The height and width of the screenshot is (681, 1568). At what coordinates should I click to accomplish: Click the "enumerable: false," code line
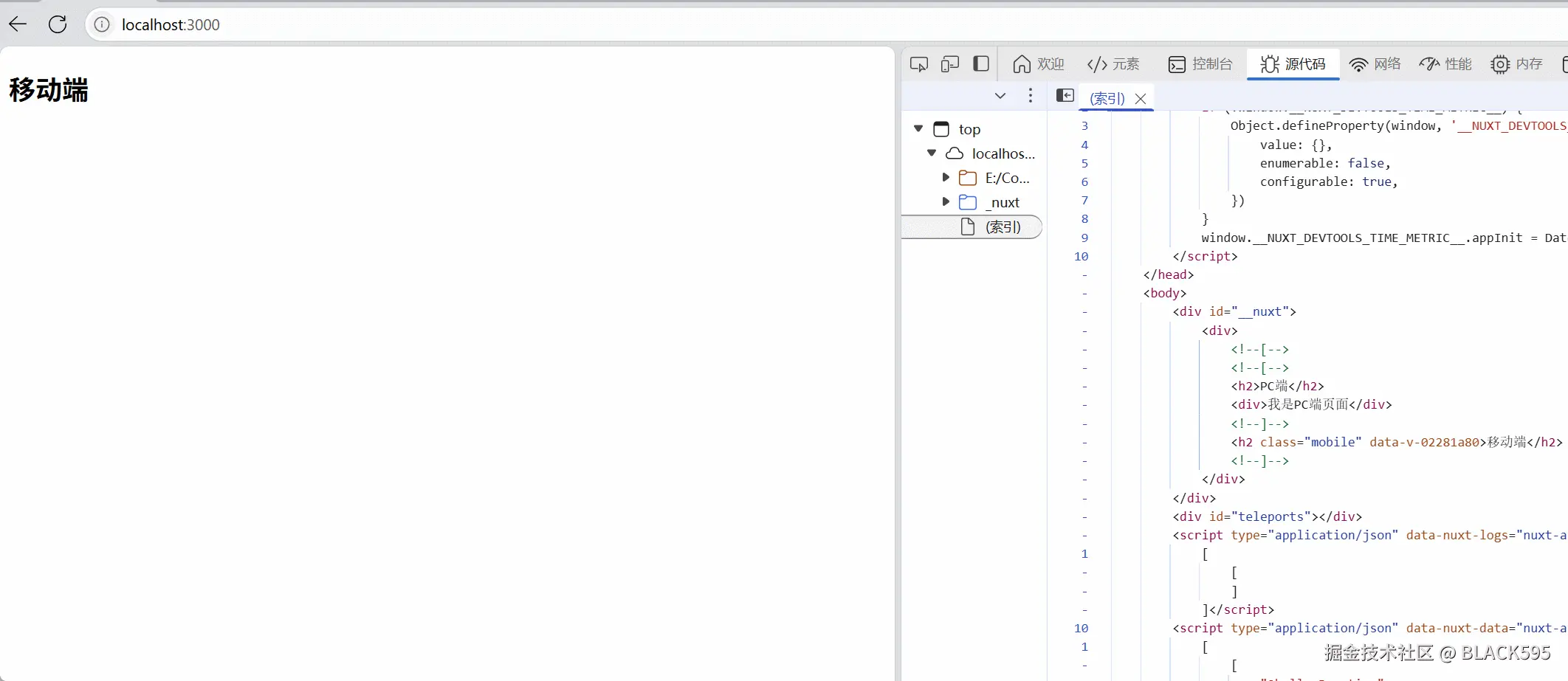point(1325,163)
